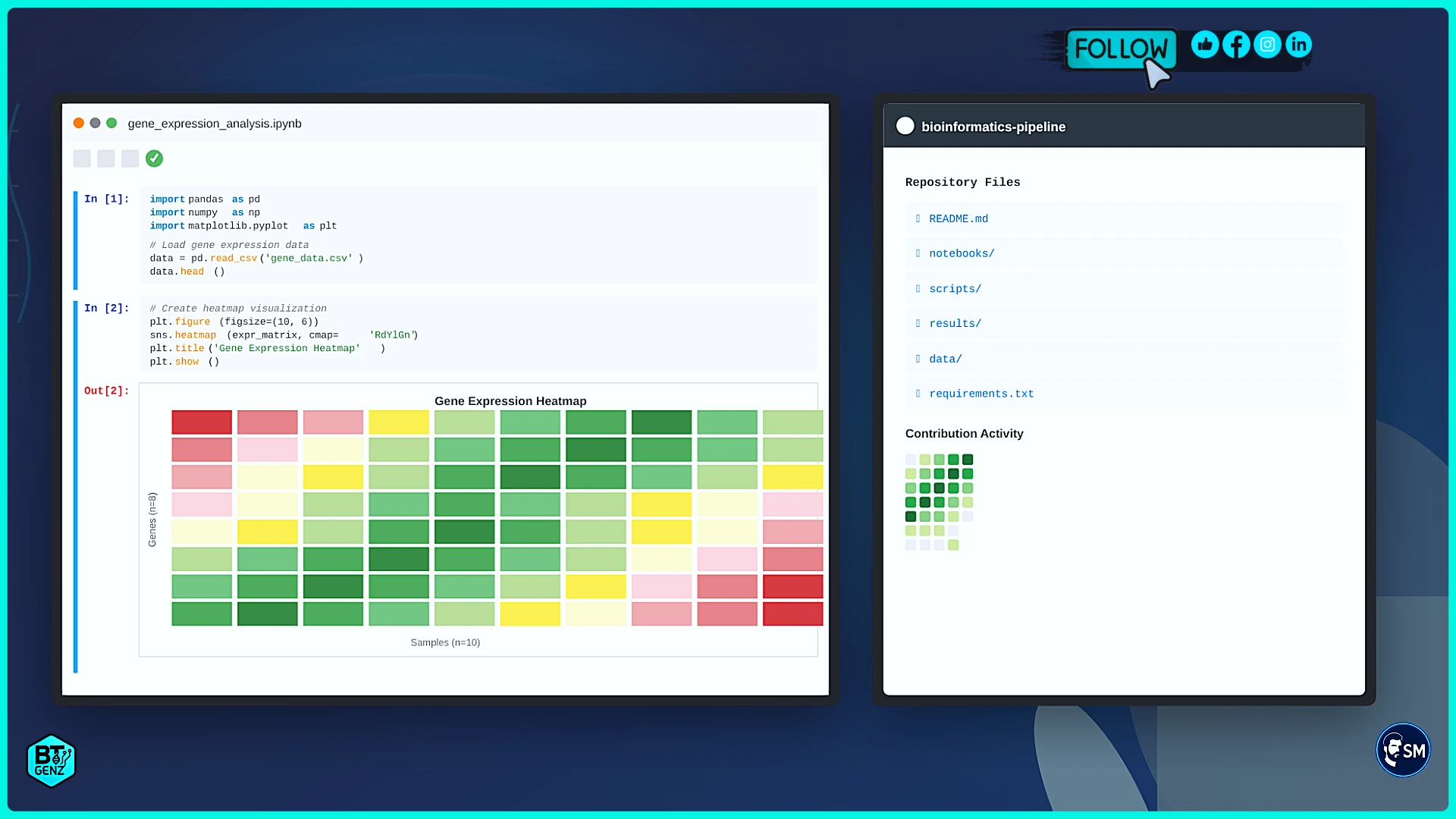Select the first gray toolbar square in the notebook
Viewport: 1456px width, 819px height.
82,158
